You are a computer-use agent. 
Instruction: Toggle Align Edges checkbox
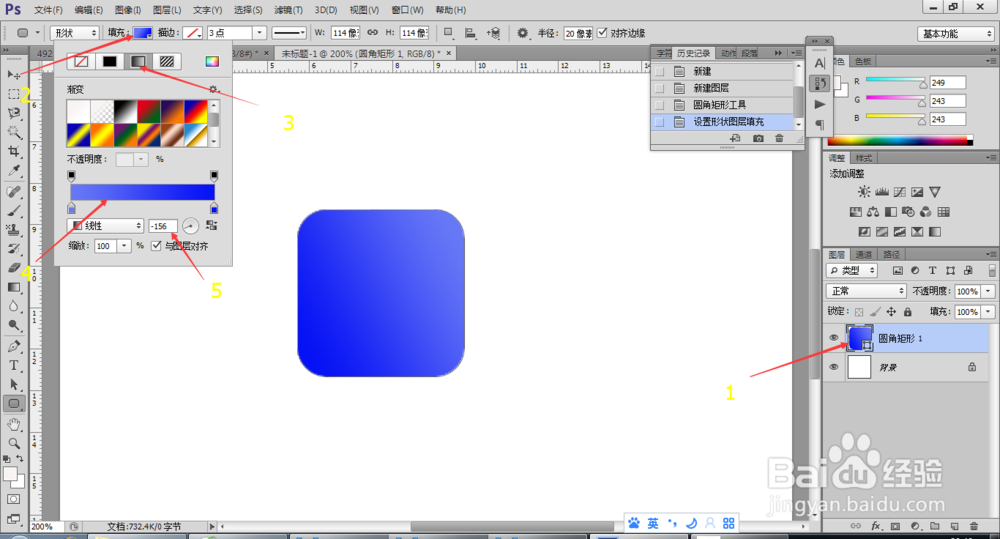[602, 33]
